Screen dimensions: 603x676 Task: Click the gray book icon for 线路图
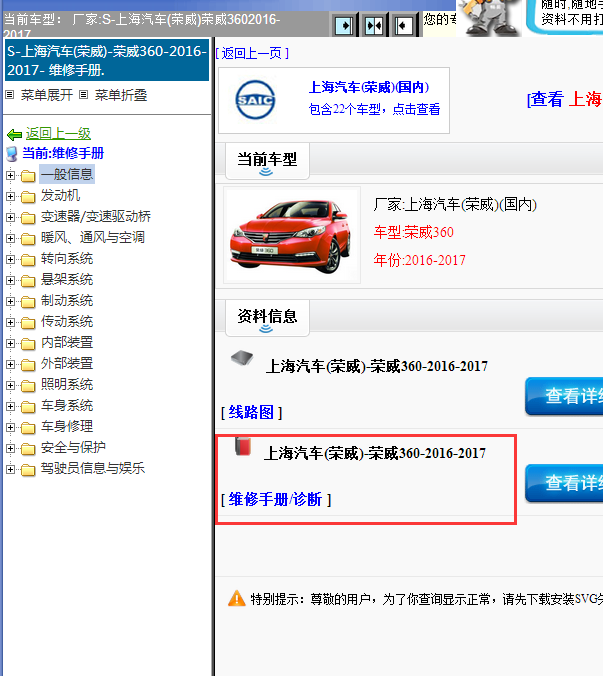click(x=242, y=358)
